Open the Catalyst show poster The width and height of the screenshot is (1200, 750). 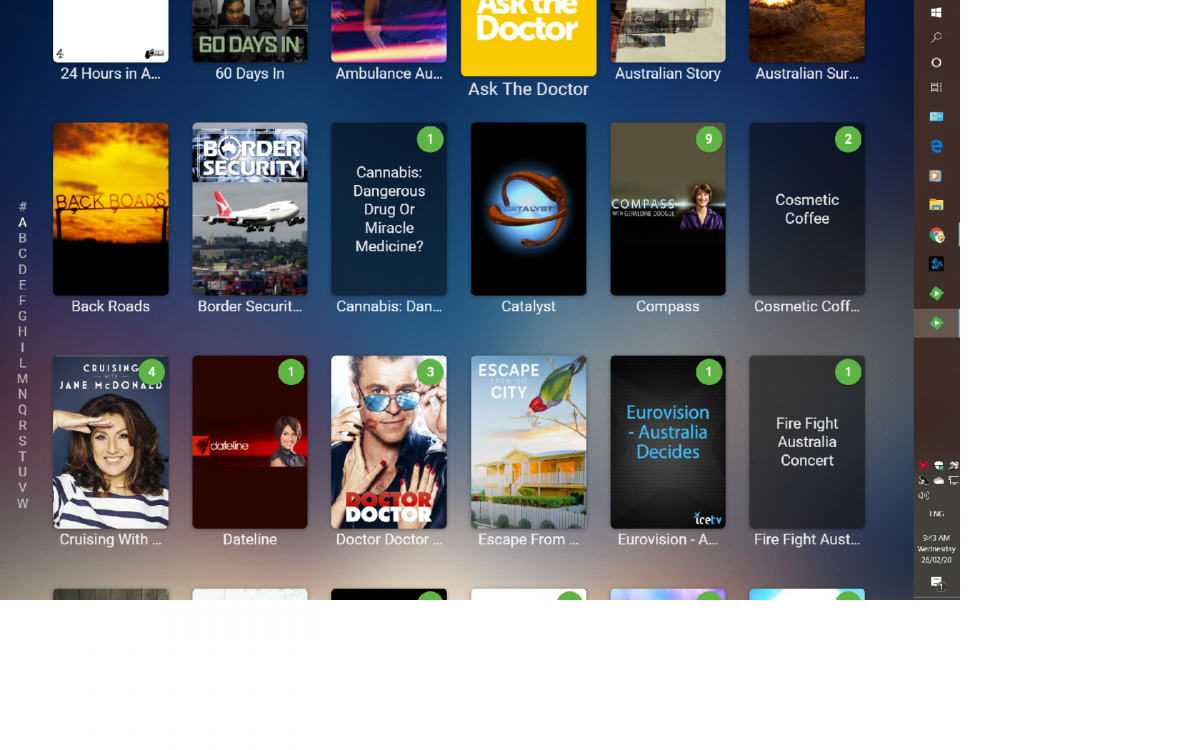tap(528, 209)
